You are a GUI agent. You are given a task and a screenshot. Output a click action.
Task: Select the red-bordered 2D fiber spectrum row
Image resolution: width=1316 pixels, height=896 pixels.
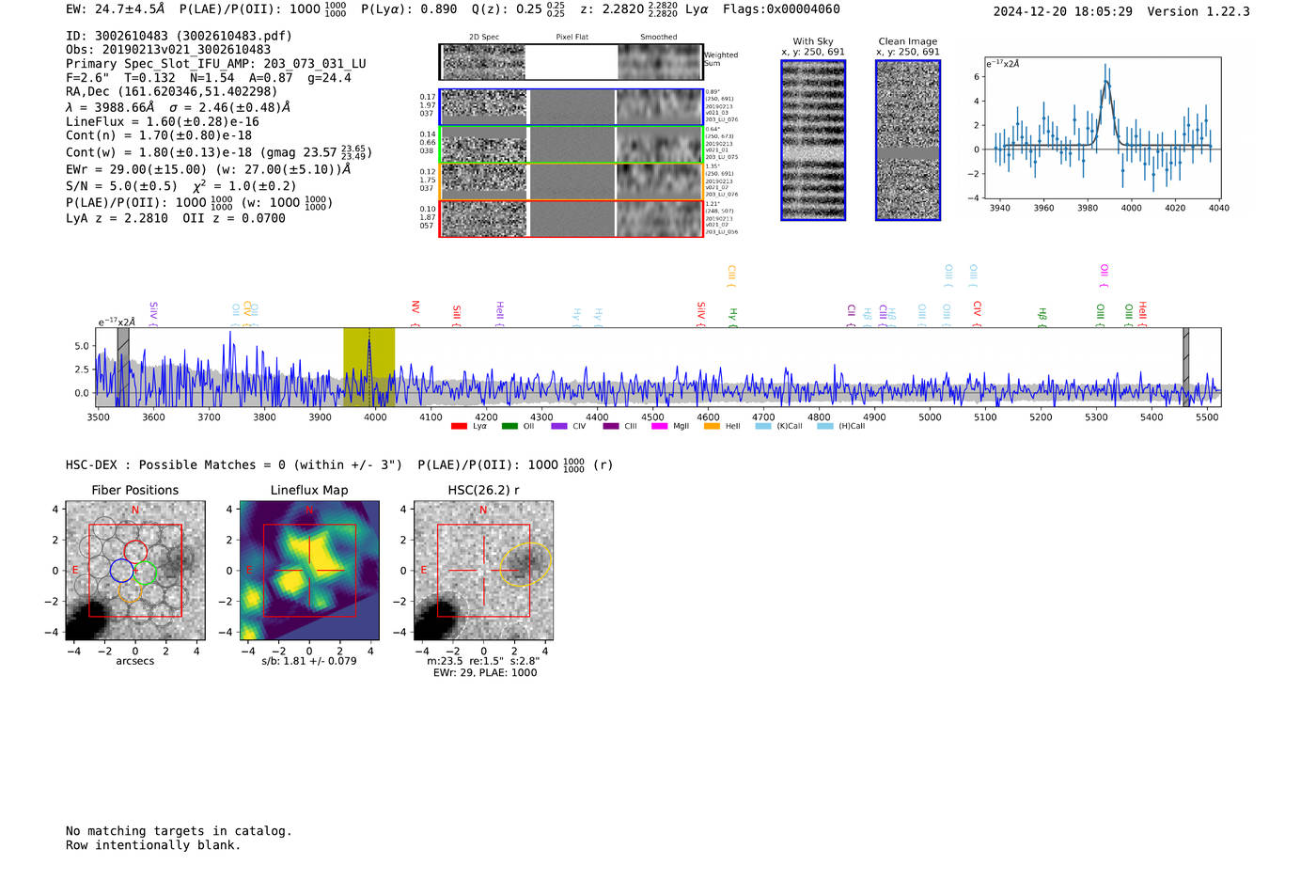(572, 219)
